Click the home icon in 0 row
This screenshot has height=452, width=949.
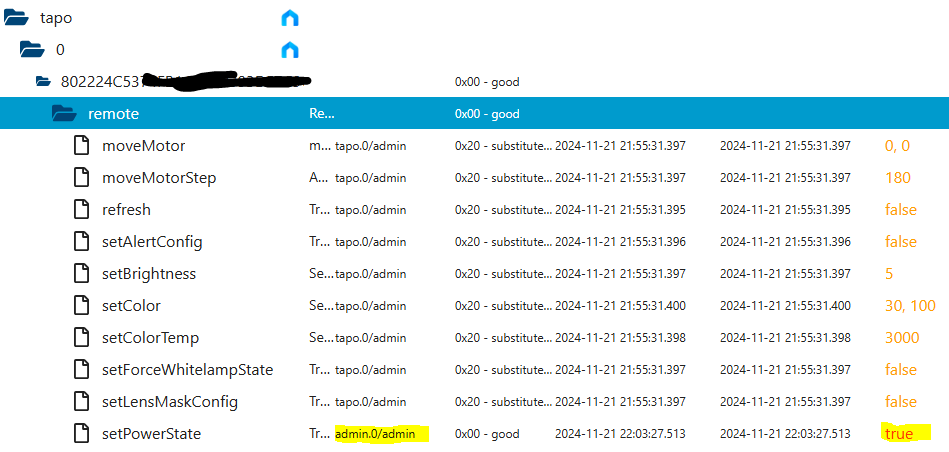coord(290,50)
